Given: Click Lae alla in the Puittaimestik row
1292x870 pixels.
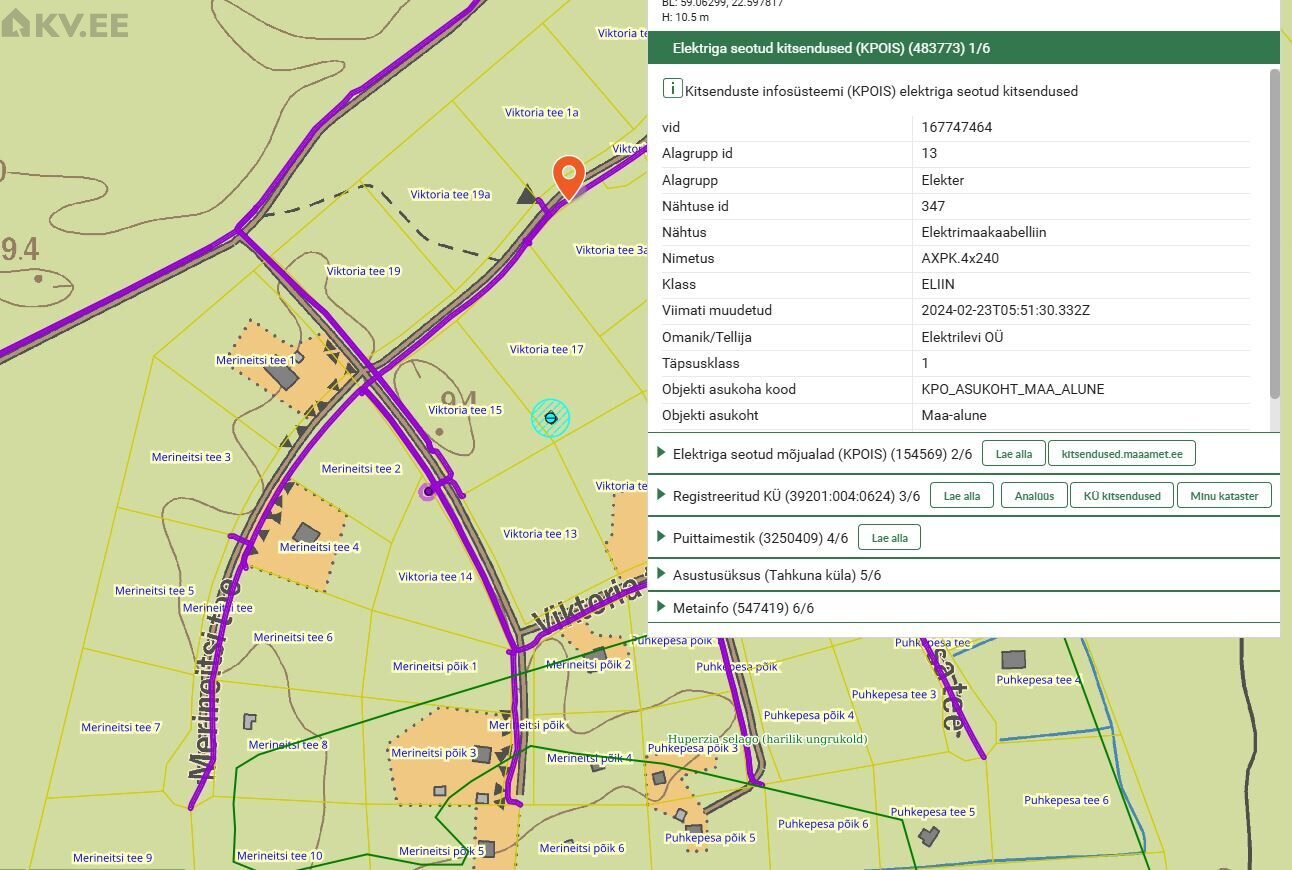Looking at the screenshot, I should pos(889,538).
